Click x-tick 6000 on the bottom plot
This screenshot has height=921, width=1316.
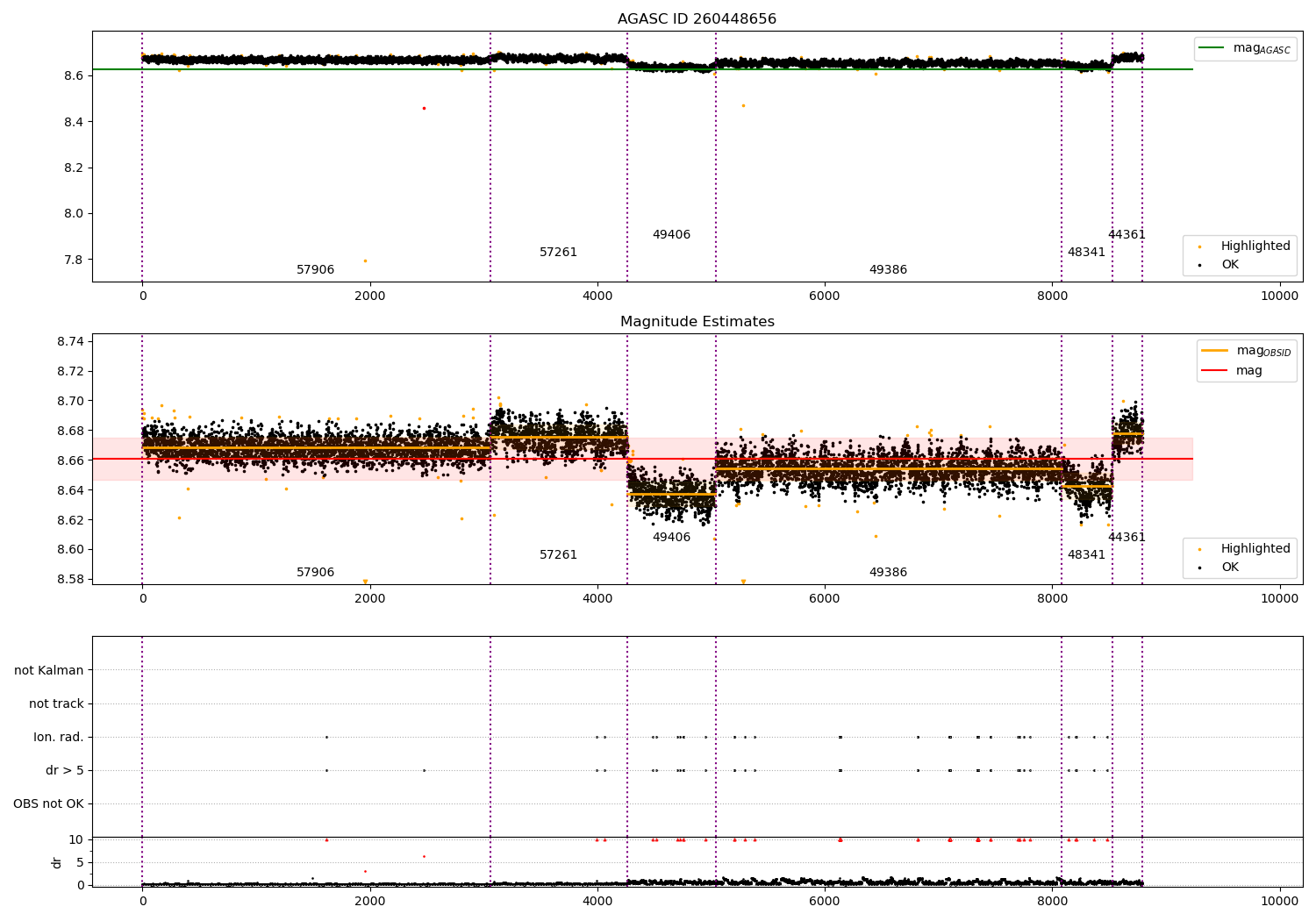tap(825, 902)
